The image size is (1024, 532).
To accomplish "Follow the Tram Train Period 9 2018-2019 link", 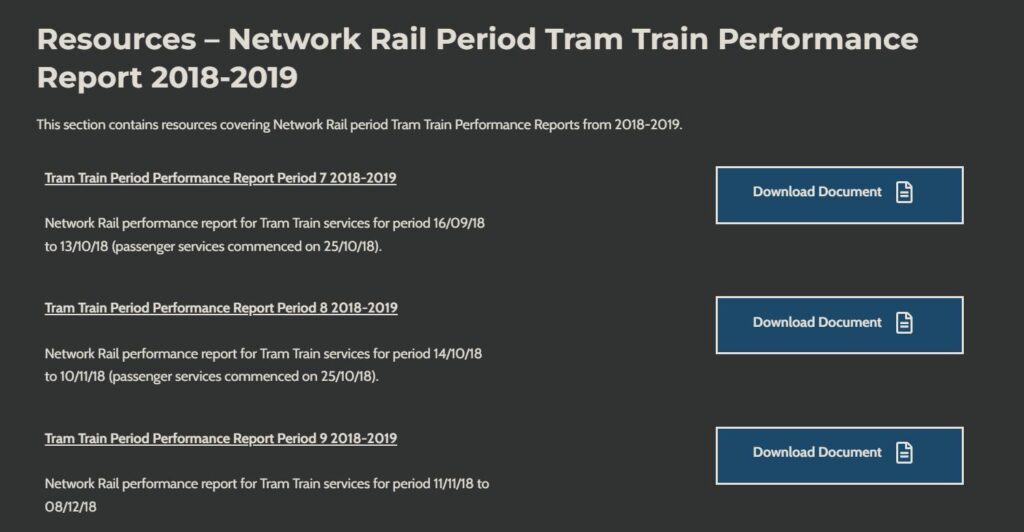I will [220, 438].
